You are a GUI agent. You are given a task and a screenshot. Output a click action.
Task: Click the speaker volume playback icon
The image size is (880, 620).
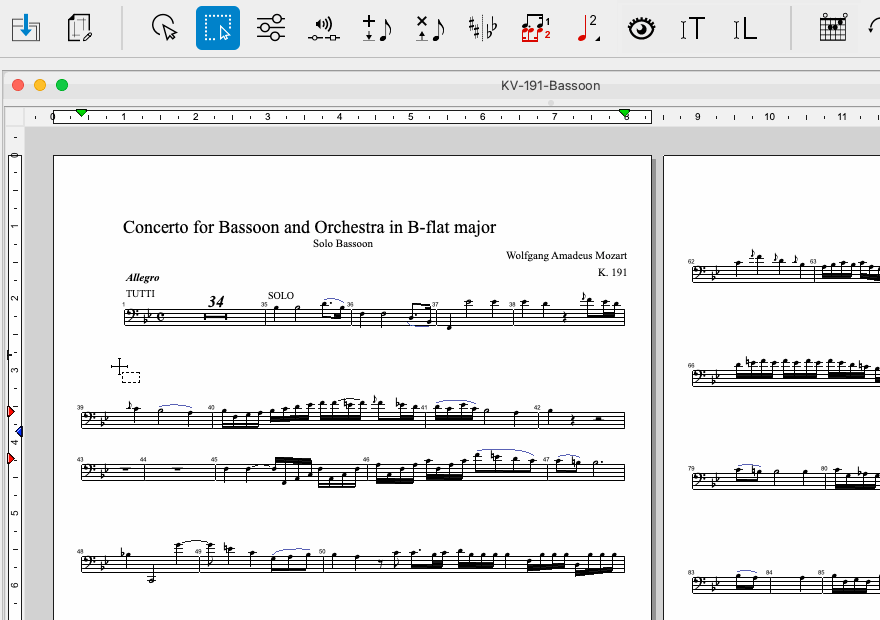click(x=322, y=28)
